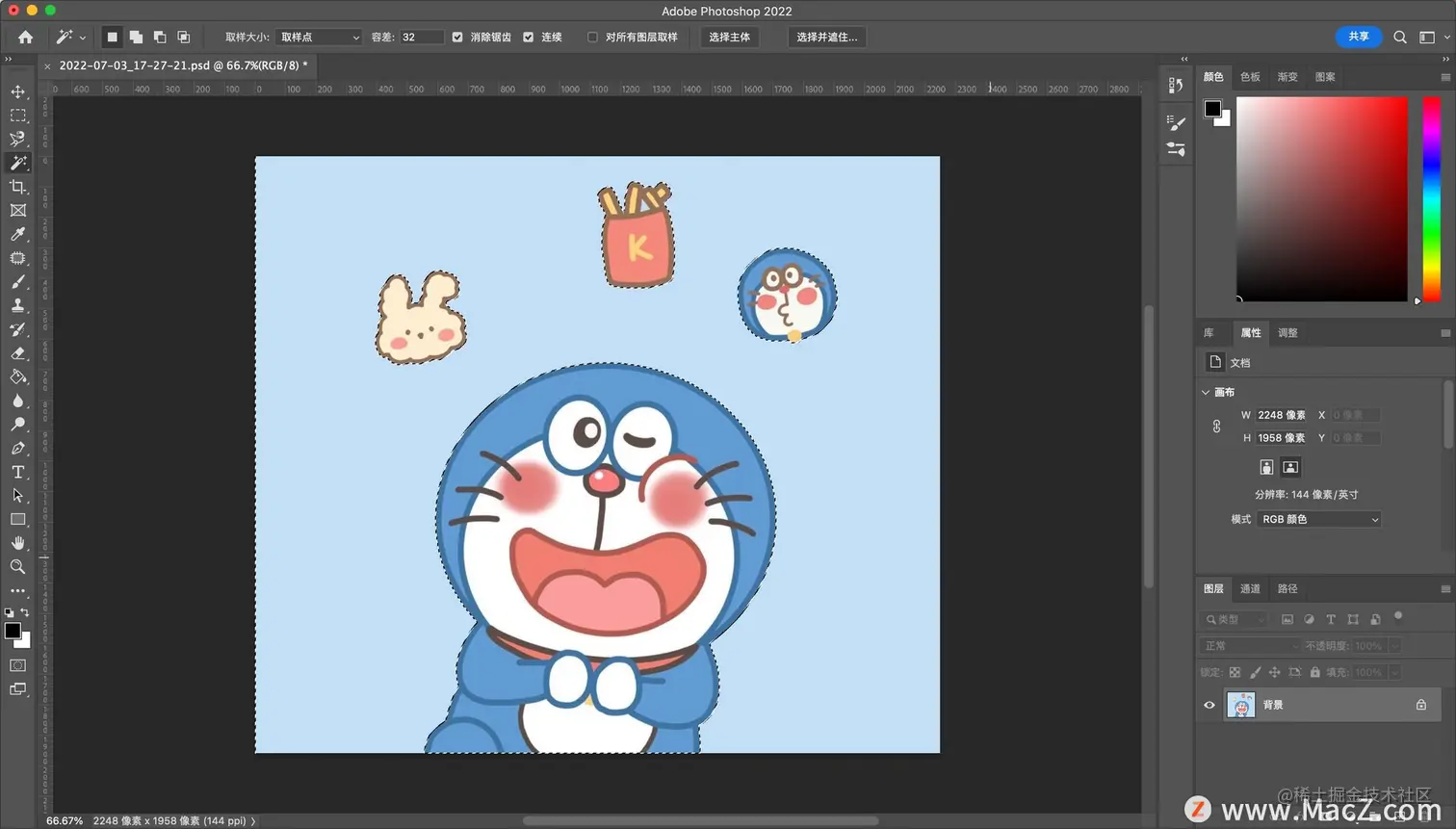This screenshot has width=1456, height=829.
Task: Switch to the 调整 adjustments tab
Action: click(1287, 332)
